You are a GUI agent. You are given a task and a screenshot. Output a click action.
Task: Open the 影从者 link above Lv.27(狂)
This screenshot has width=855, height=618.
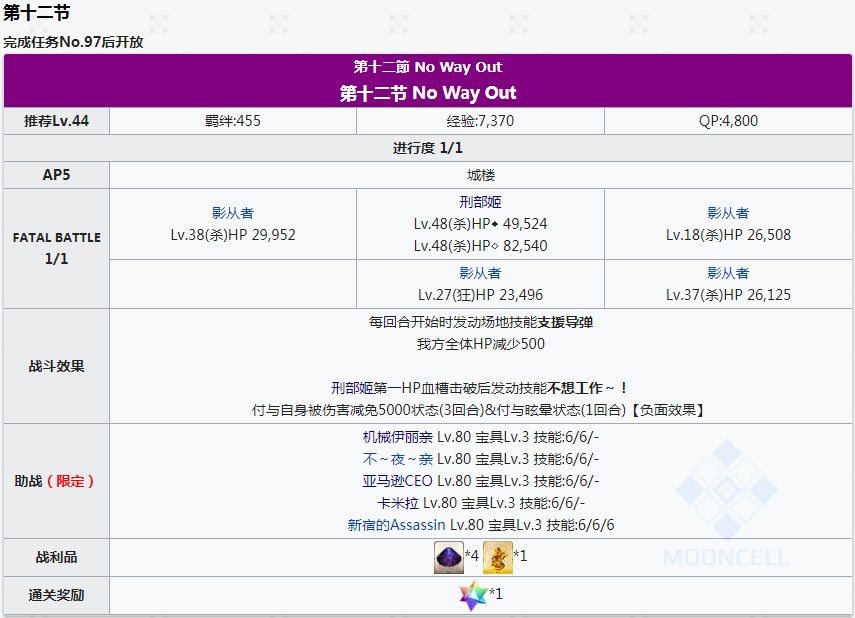tap(480, 273)
